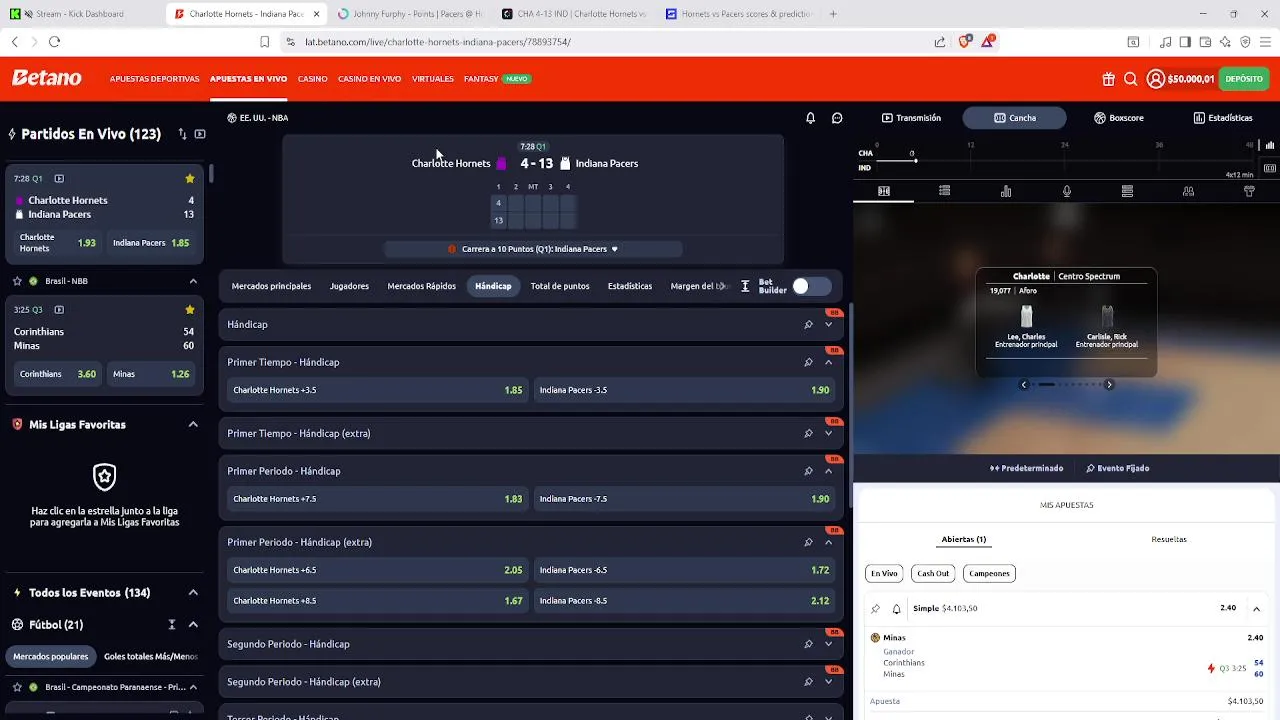Open the Kick Dashboard browser tab
Image resolution: width=1280 pixels, height=720 pixels.
tap(80, 14)
